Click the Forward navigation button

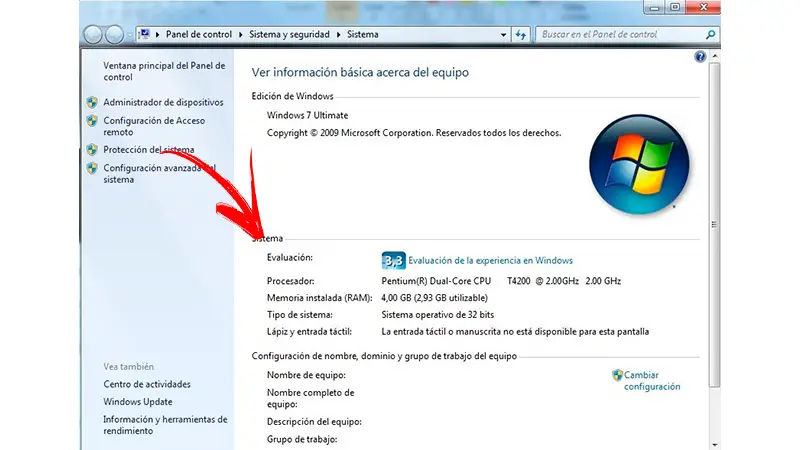[x=114, y=35]
